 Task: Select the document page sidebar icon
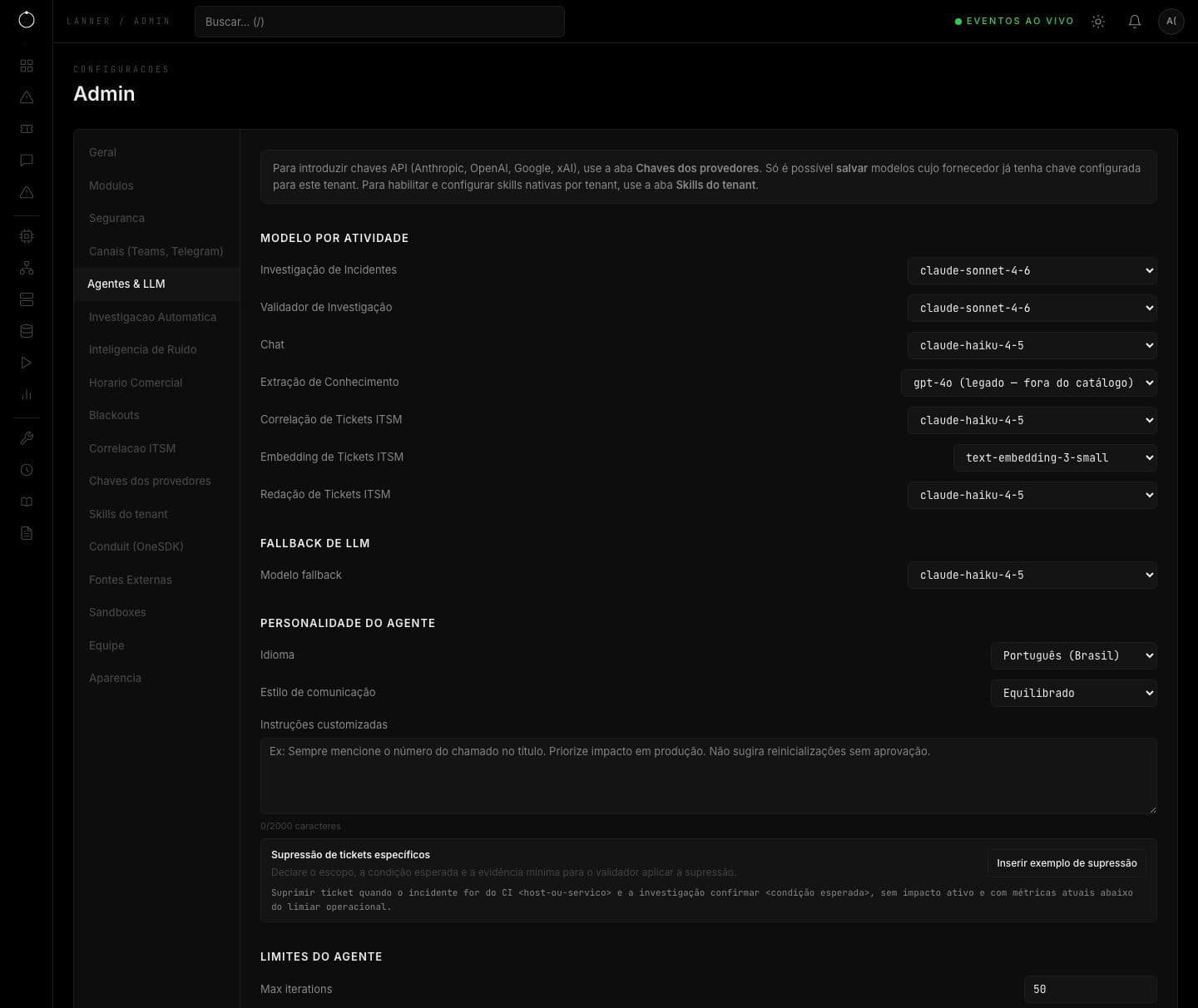tap(27, 533)
